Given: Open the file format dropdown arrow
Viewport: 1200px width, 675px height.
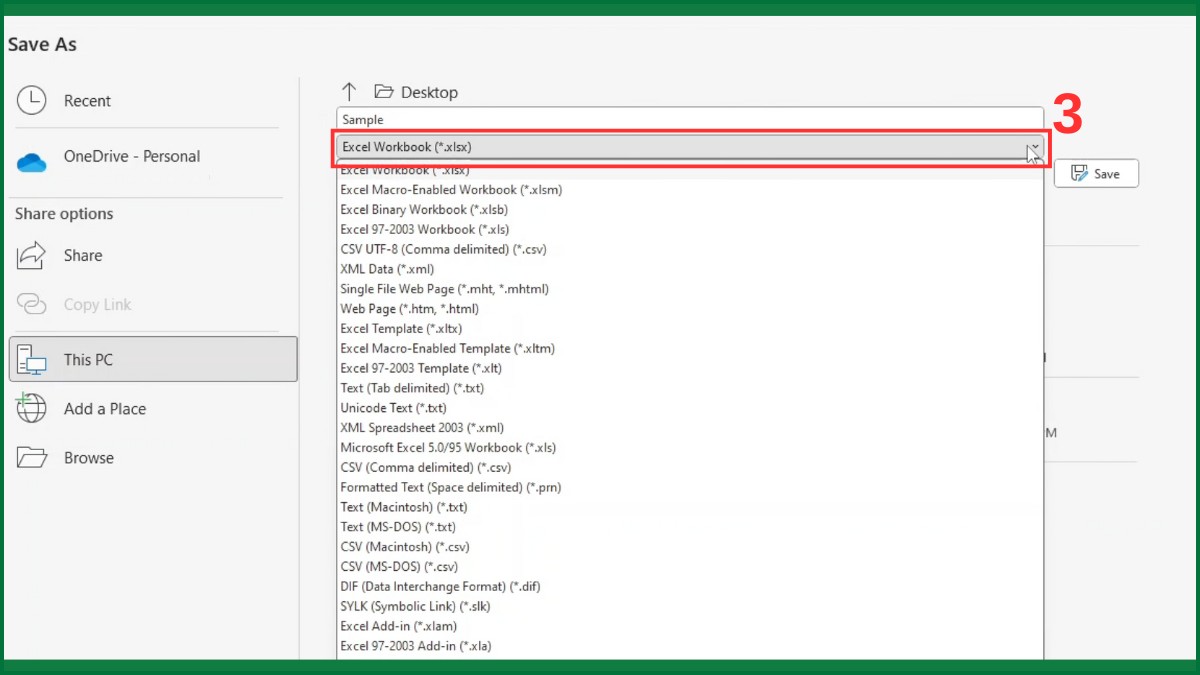Looking at the screenshot, I should tap(1034, 147).
